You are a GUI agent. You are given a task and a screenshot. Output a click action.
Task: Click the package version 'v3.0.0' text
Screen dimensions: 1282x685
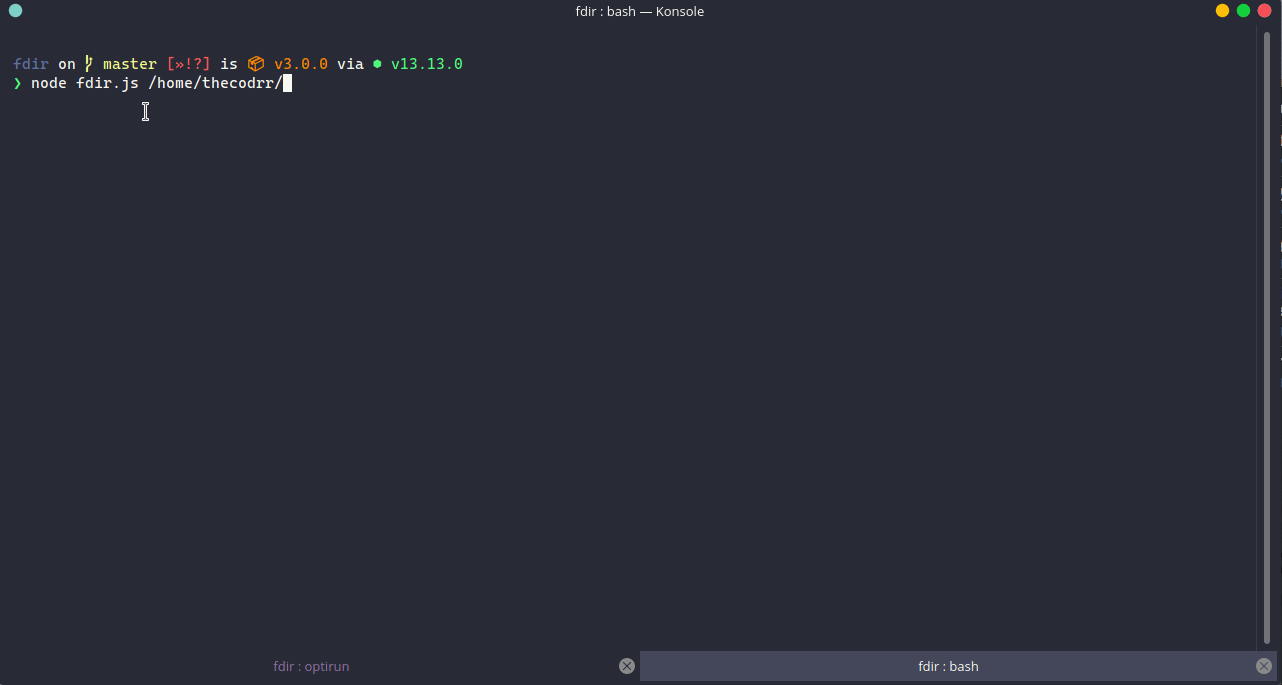(301, 64)
